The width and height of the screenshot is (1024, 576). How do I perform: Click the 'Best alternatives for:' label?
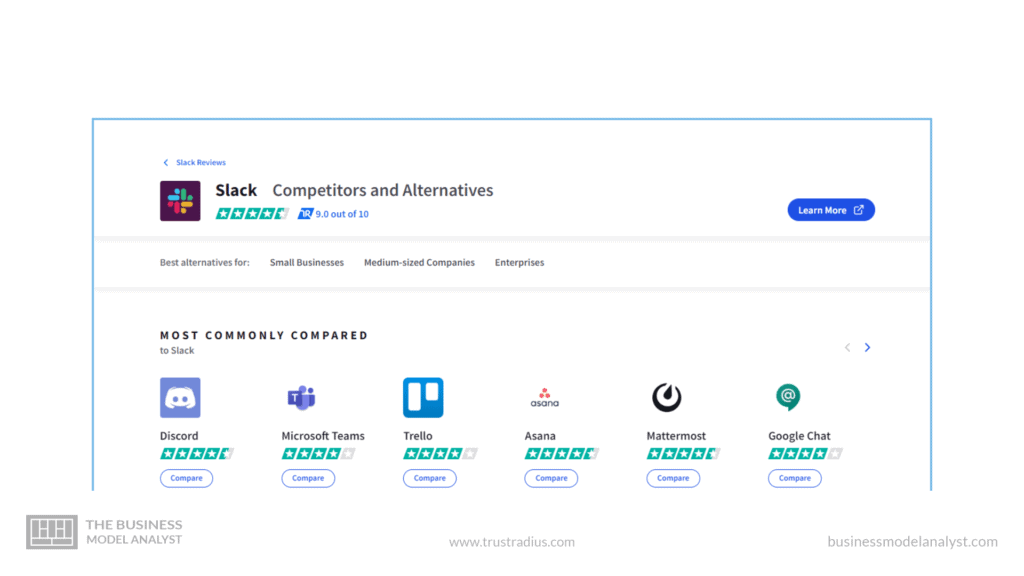point(204,263)
